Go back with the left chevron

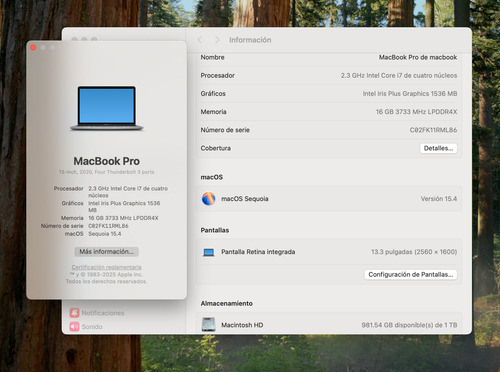pyautogui.click(x=200, y=40)
